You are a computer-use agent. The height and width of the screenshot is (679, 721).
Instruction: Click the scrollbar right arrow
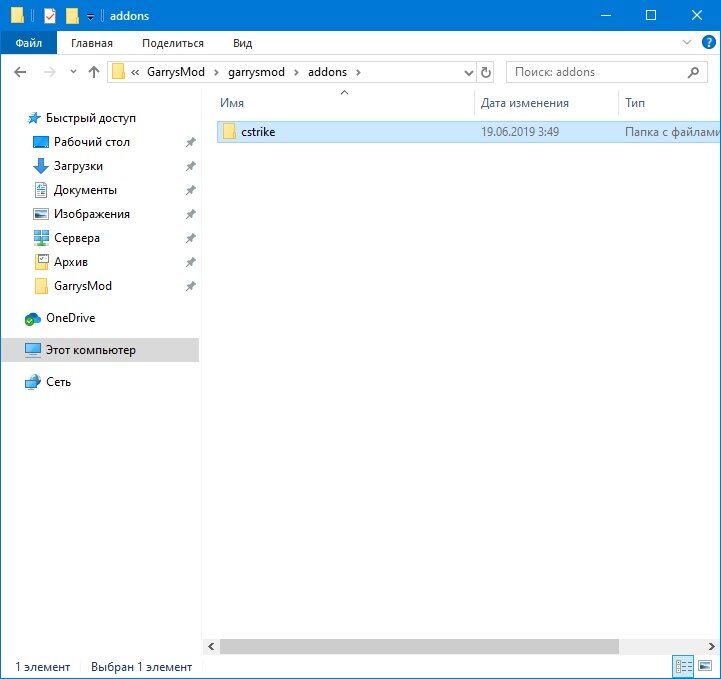711,646
